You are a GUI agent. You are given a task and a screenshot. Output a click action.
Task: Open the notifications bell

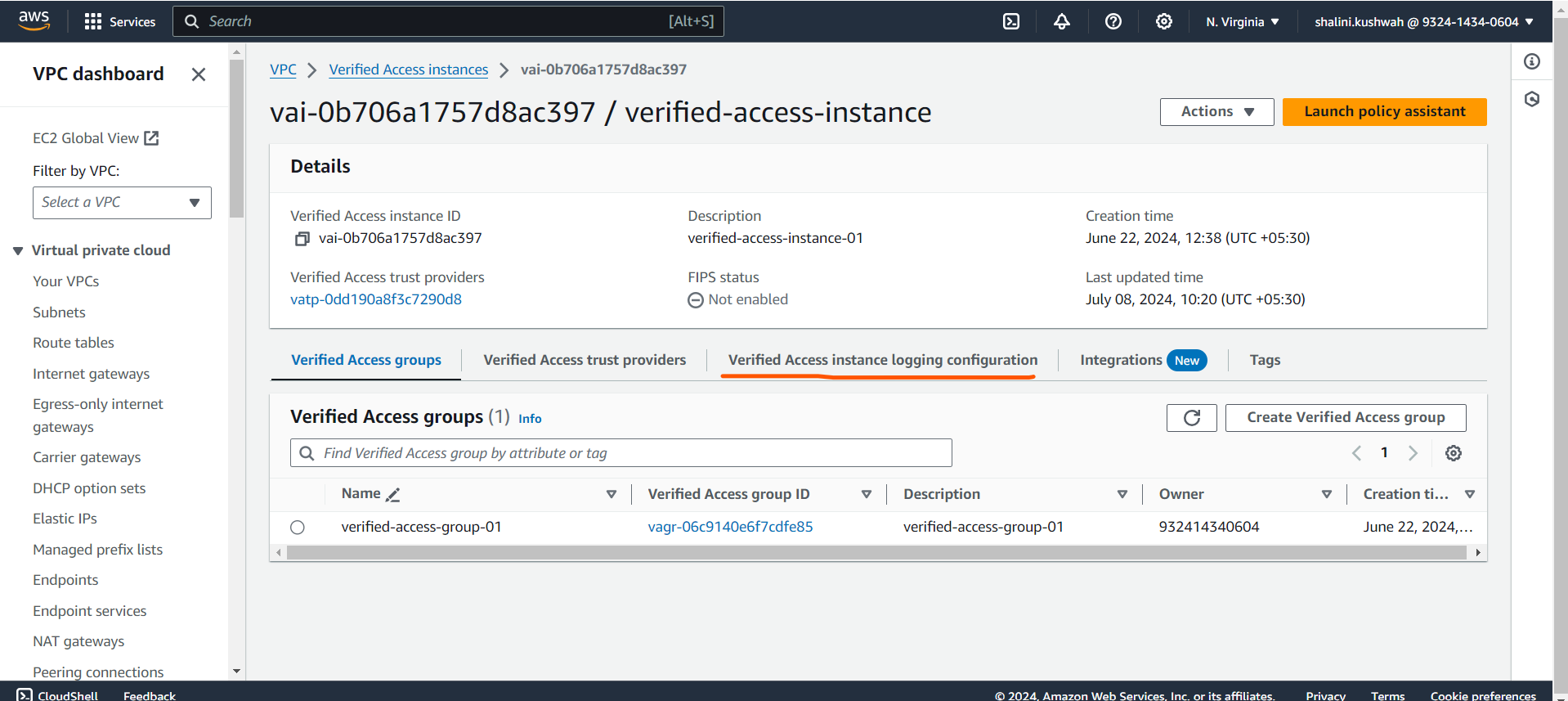pyautogui.click(x=1062, y=21)
